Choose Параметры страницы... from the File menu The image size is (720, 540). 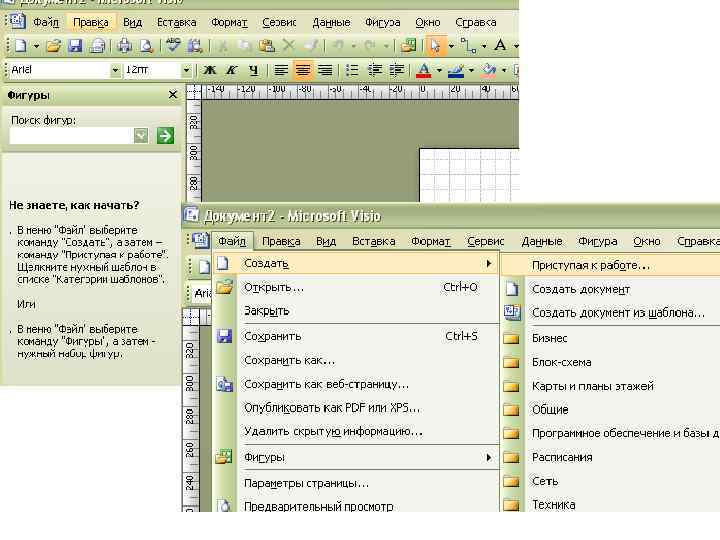point(356,483)
